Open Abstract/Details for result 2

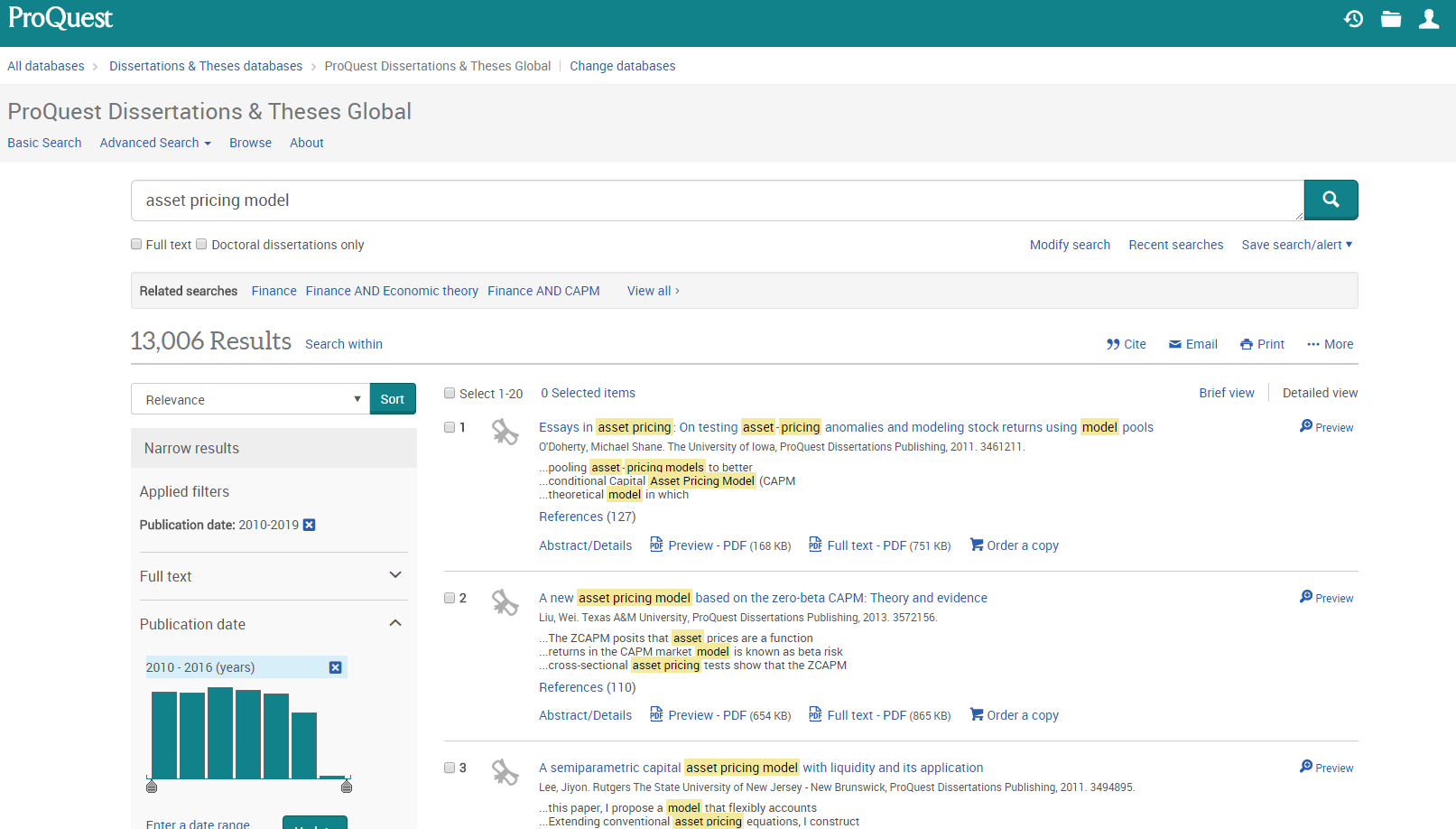tap(585, 715)
